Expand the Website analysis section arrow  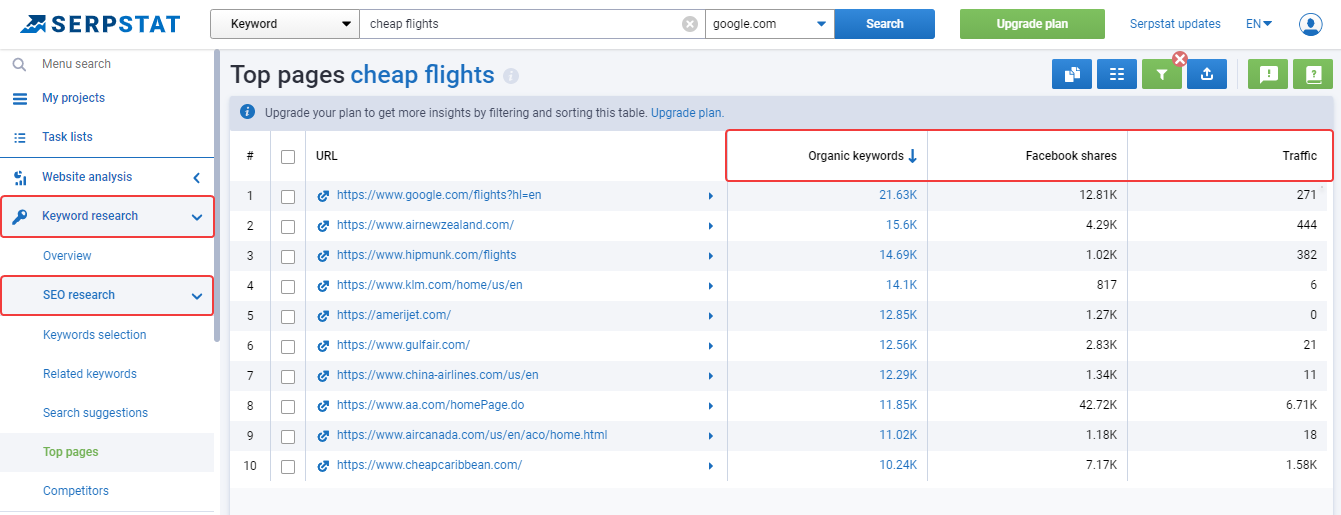197,178
